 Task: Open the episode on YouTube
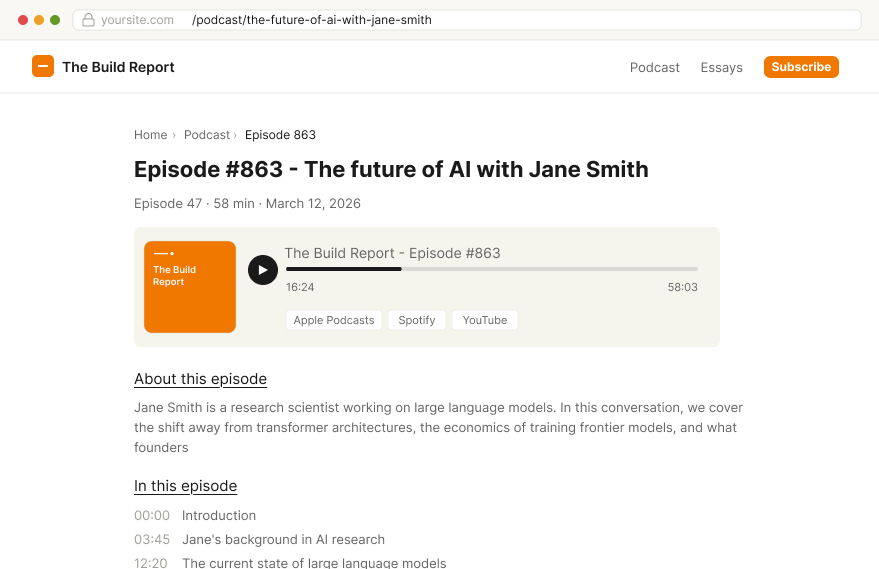485,320
